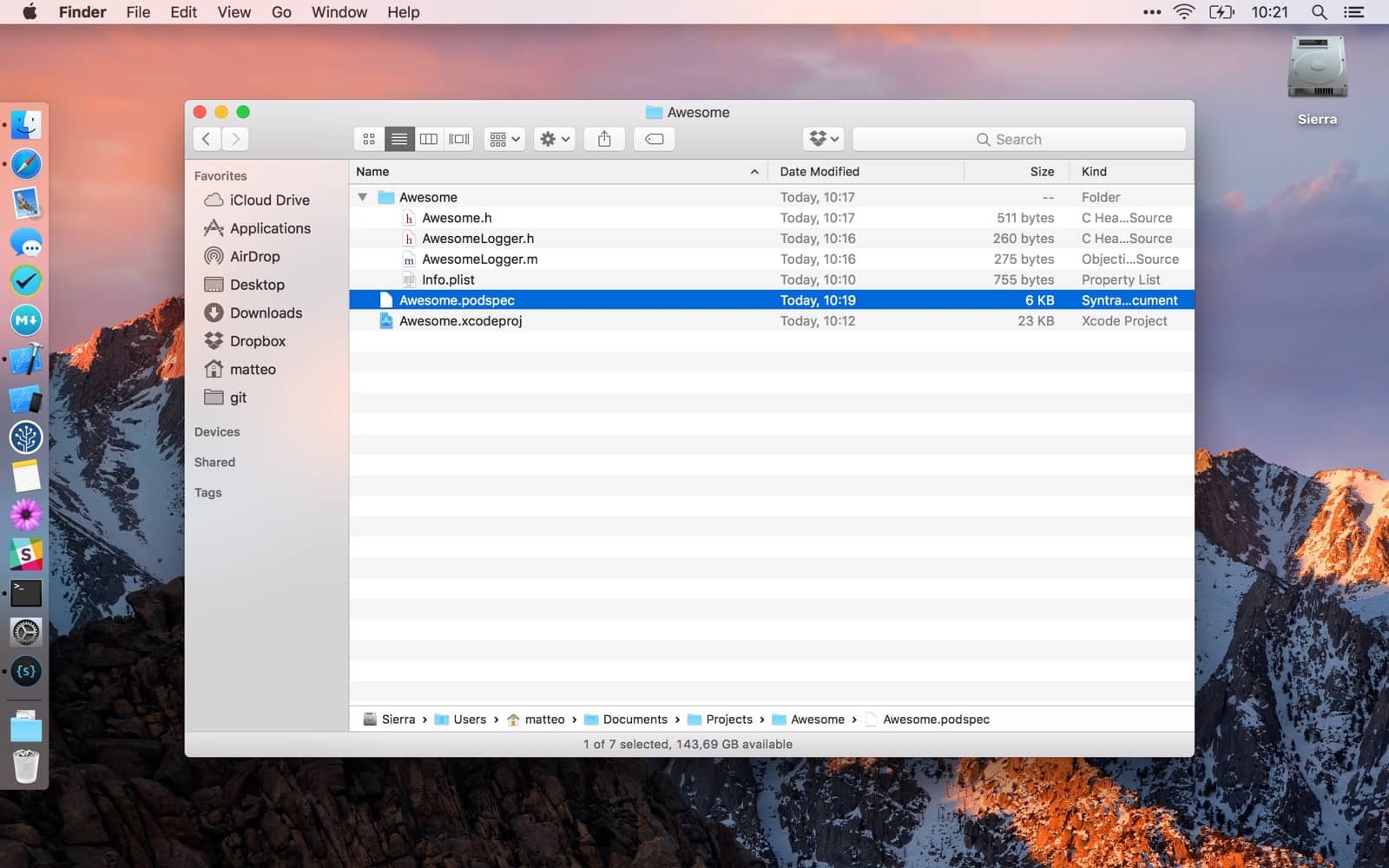Open the Sierra disk on desktop

click(x=1317, y=69)
